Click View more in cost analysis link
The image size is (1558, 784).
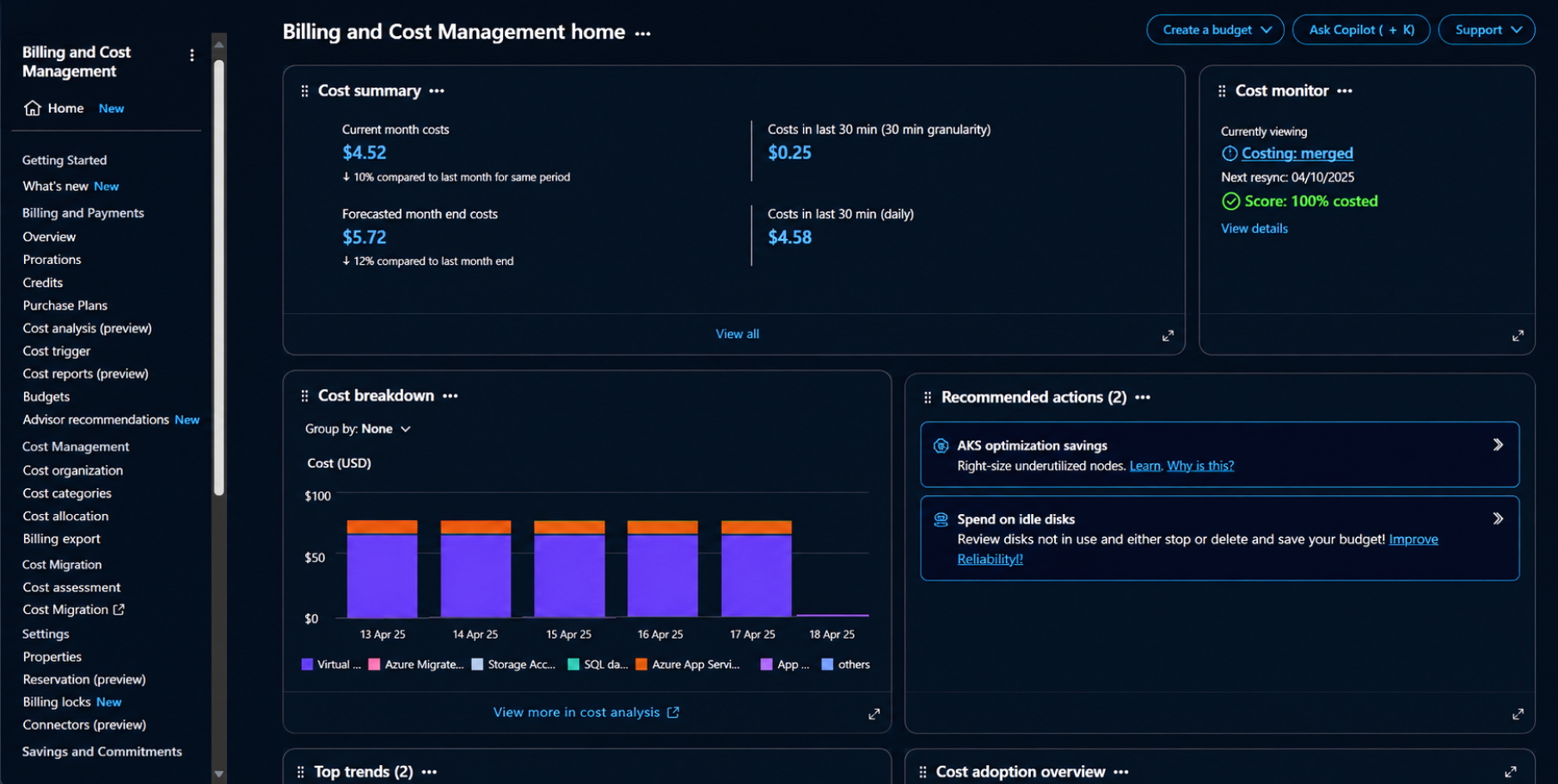tap(586, 712)
